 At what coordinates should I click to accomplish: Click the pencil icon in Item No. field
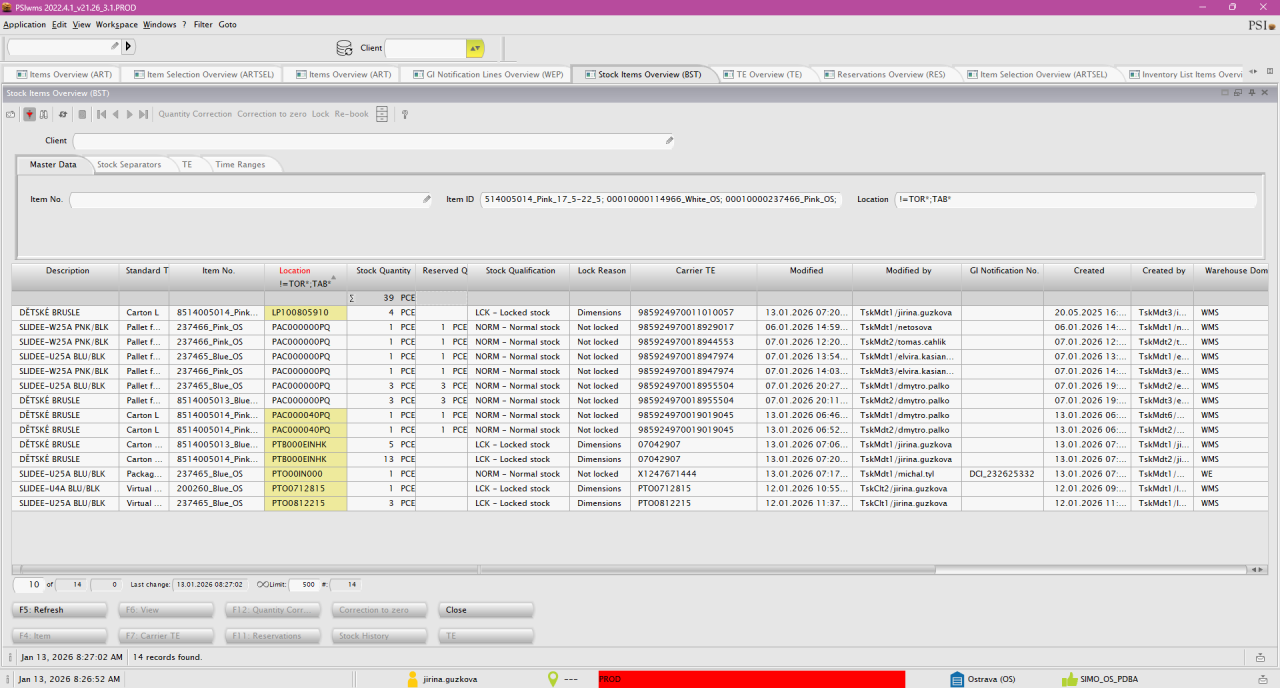426,199
